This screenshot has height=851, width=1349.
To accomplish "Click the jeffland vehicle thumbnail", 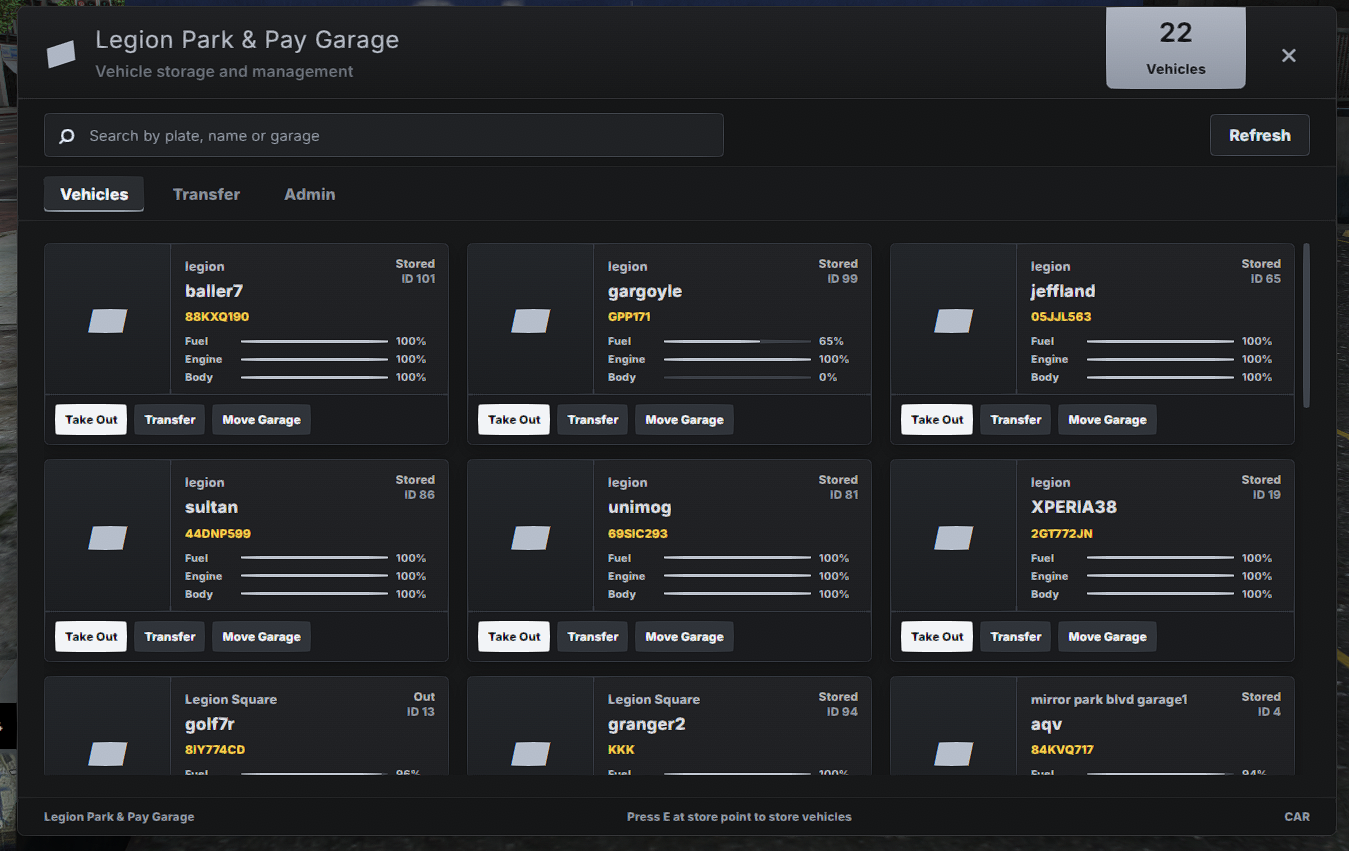I will [x=954, y=320].
